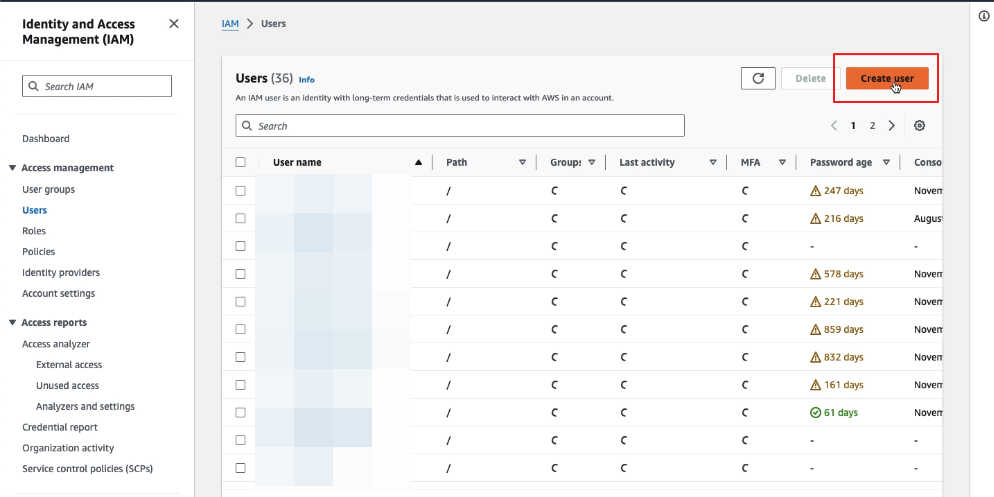Open the Path column sort dropdown
The image size is (994, 497).
(x=522, y=162)
